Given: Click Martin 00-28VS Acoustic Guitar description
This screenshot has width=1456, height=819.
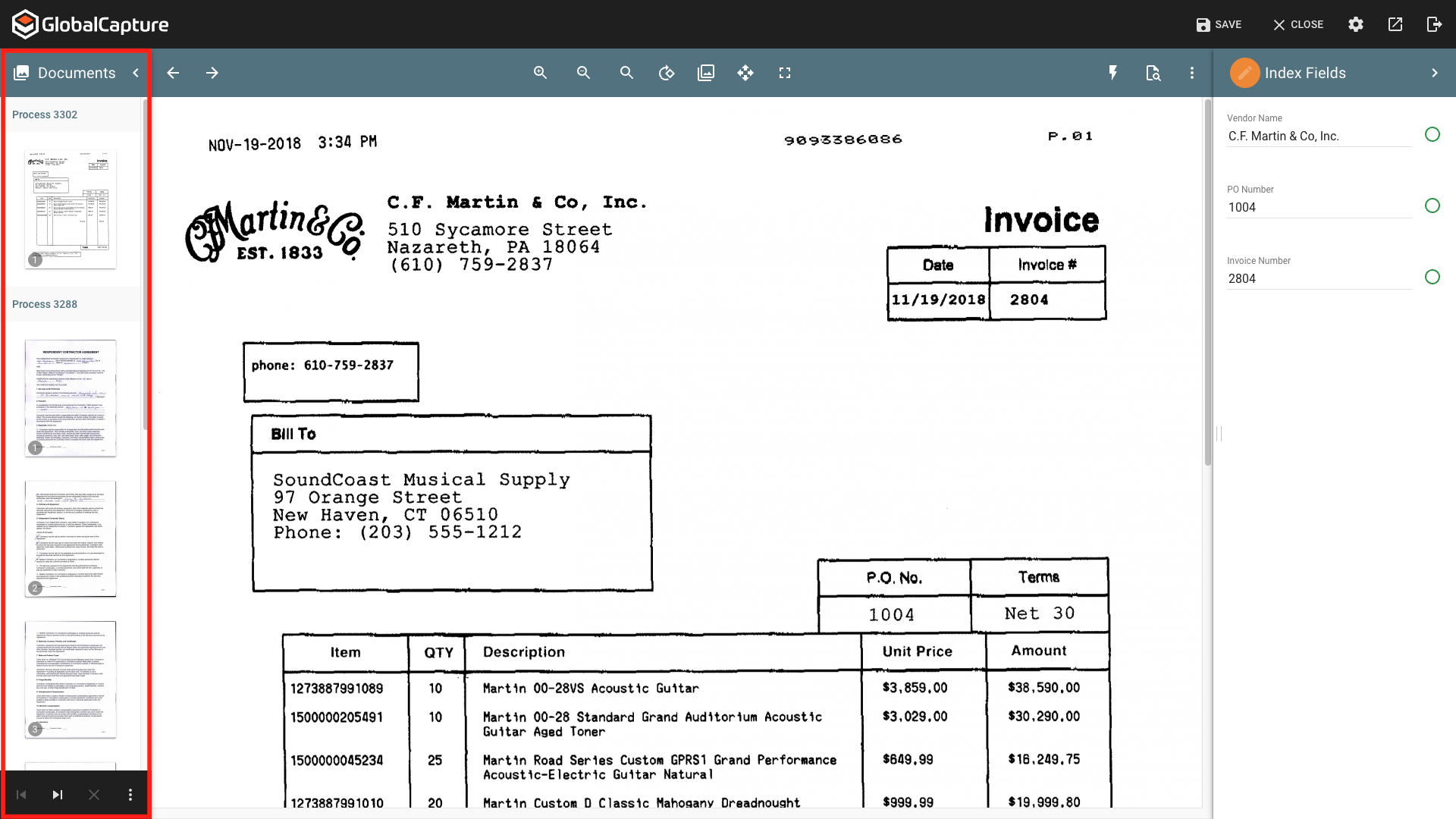Looking at the screenshot, I should 591,689.
